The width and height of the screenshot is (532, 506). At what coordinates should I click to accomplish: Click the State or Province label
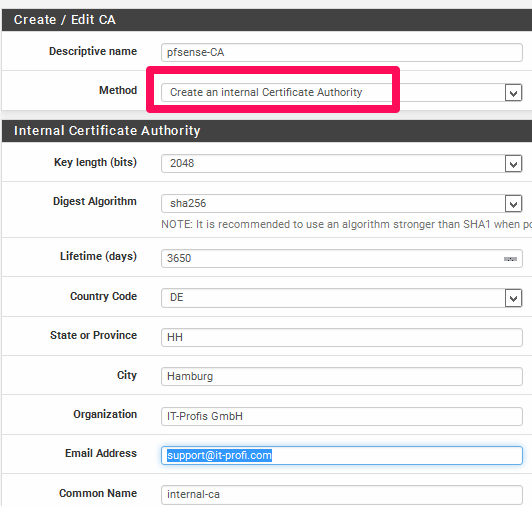click(94, 335)
